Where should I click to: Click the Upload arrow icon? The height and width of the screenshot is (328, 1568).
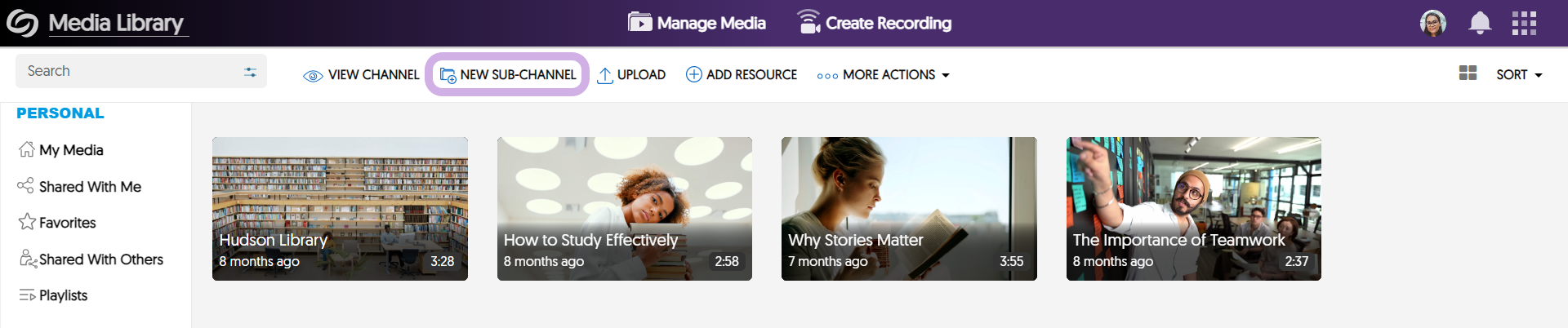605,75
